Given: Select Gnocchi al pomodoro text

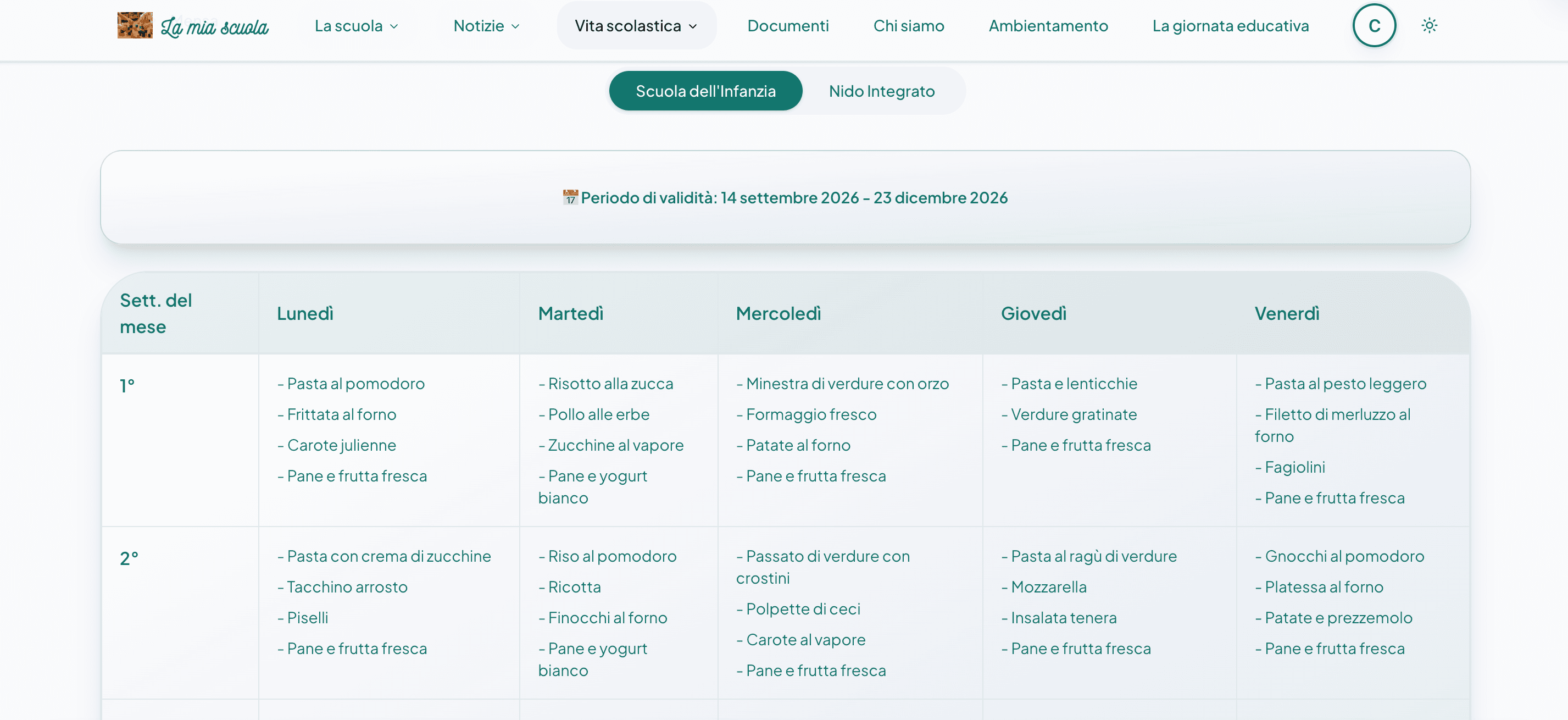Looking at the screenshot, I should 1340,556.
